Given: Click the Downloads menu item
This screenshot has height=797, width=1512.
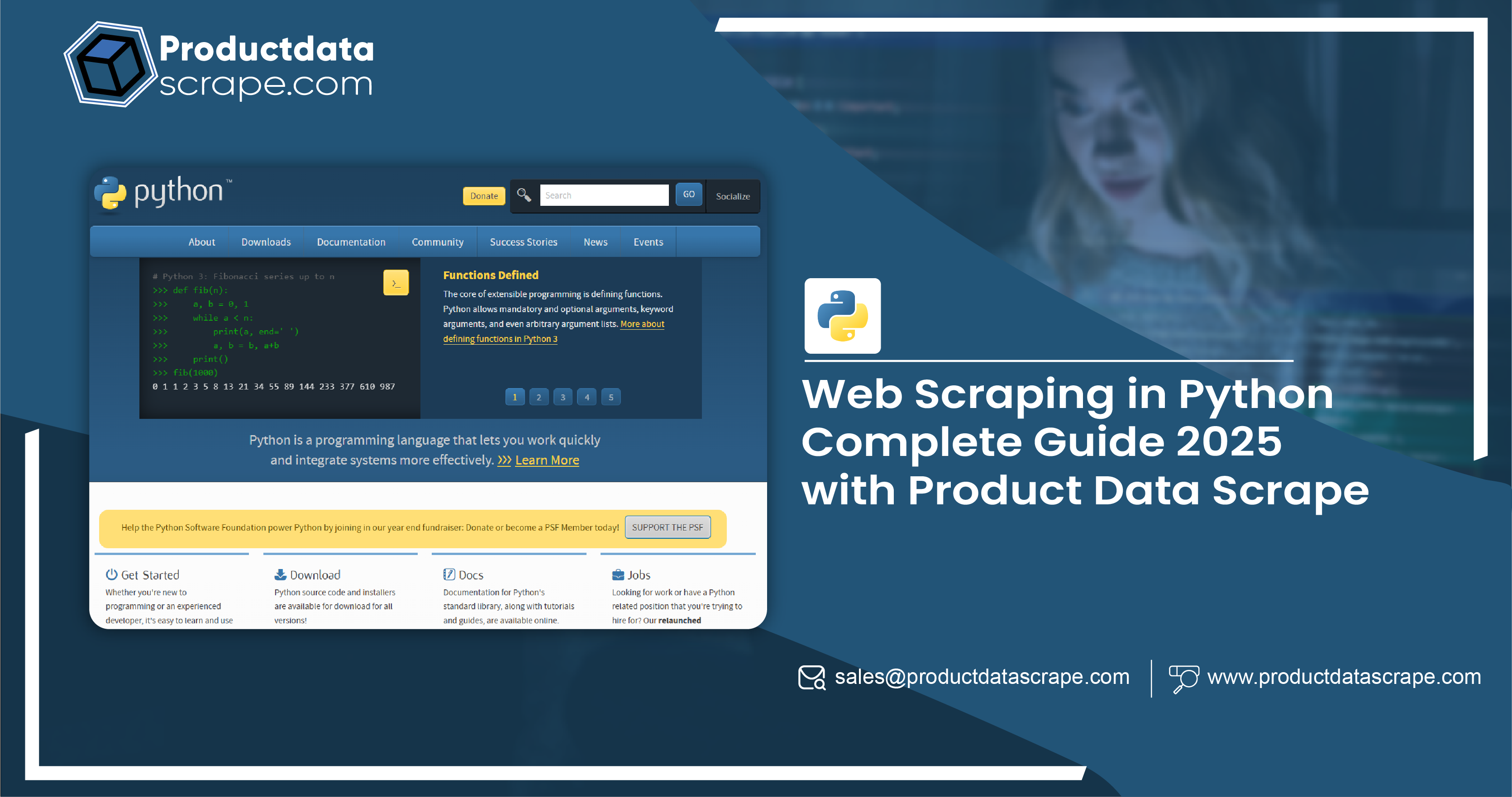Looking at the screenshot, I should (266, 242).
